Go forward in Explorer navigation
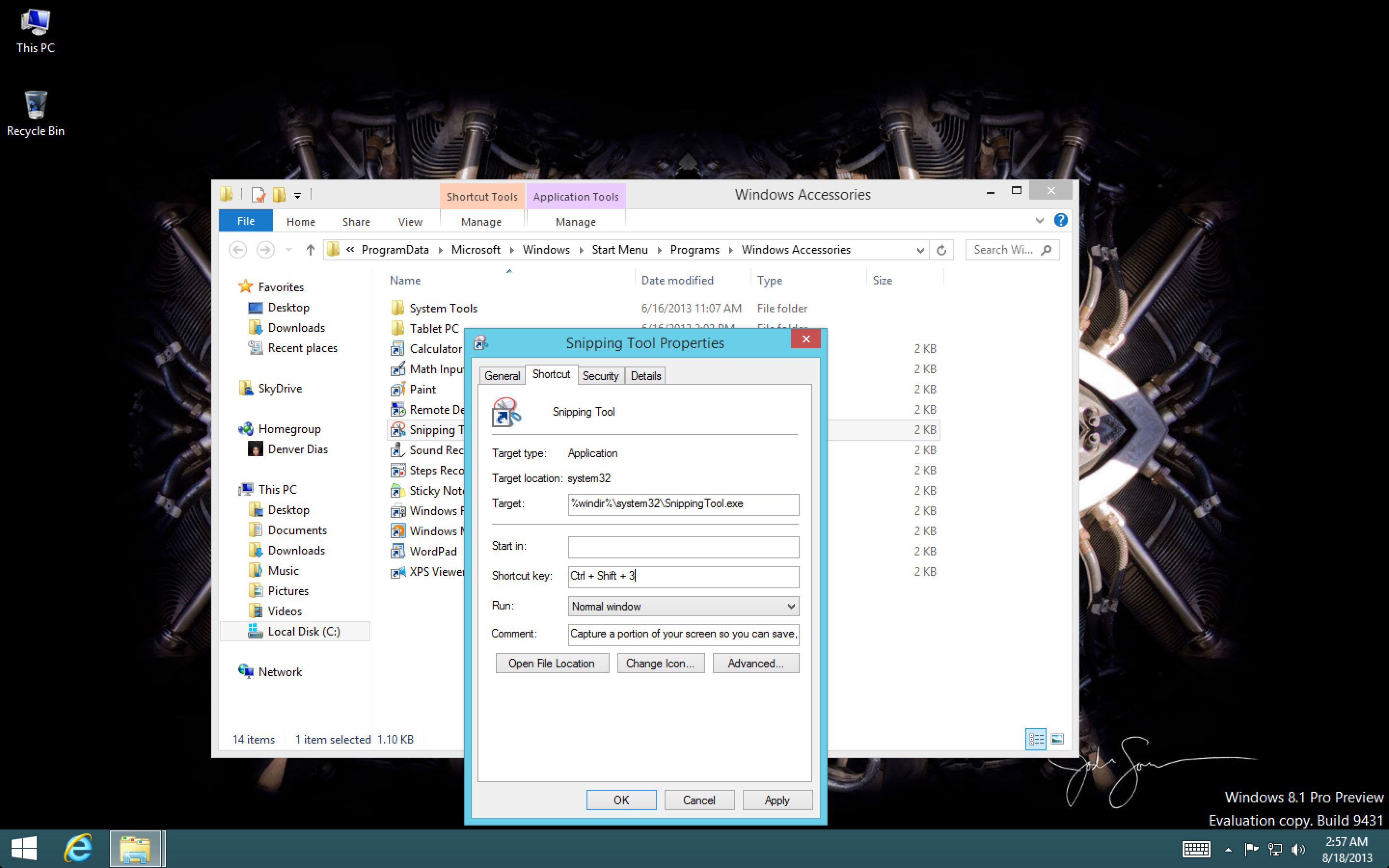 (x=265, y=250)
